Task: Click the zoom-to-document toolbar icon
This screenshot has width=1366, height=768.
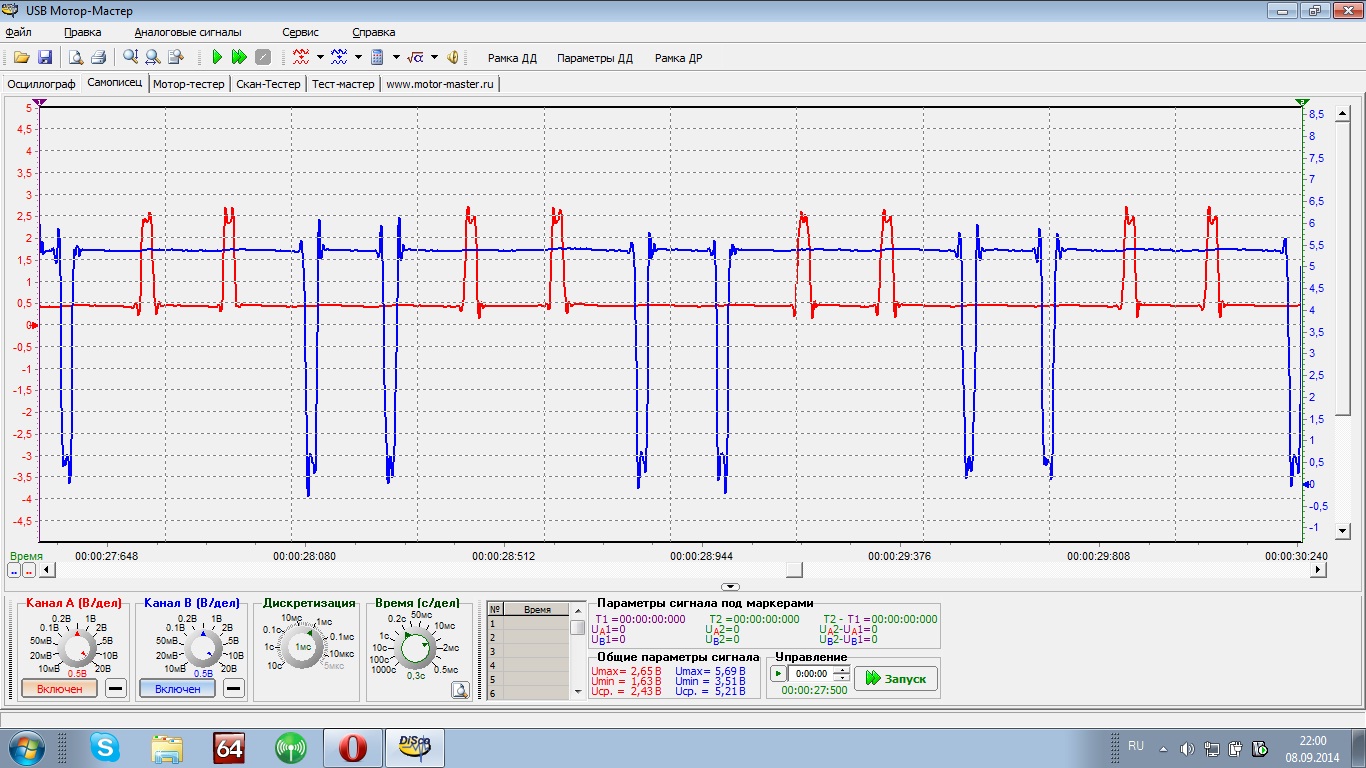Action: pos(175,58)
